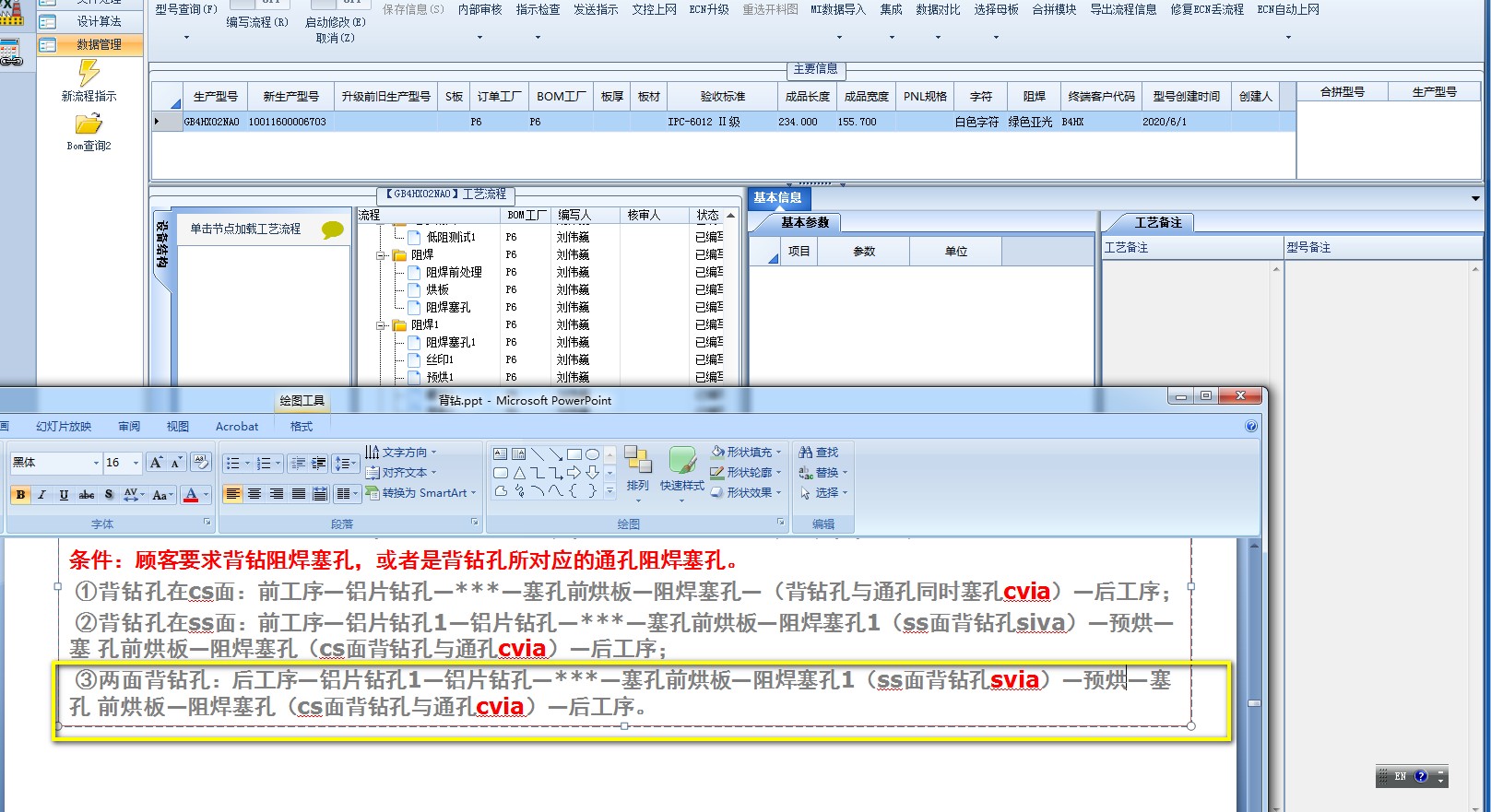Screen dimensions: 1491x812
Task: Switch to 格式 ribbon tab
Action: [302, 427]
